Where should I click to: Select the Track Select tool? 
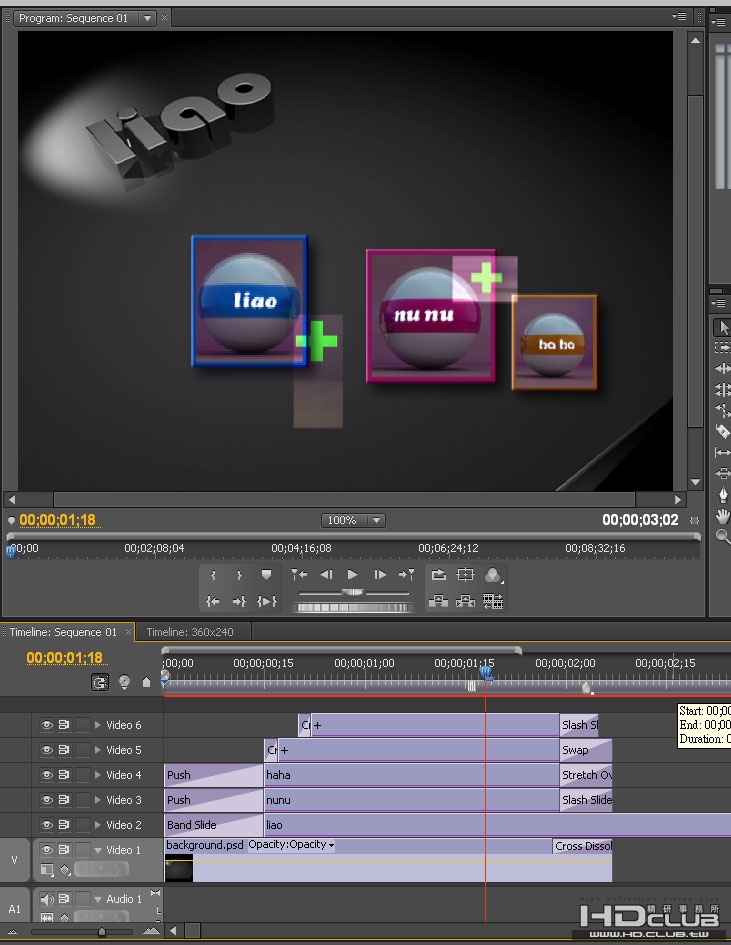tap(723, 348)
